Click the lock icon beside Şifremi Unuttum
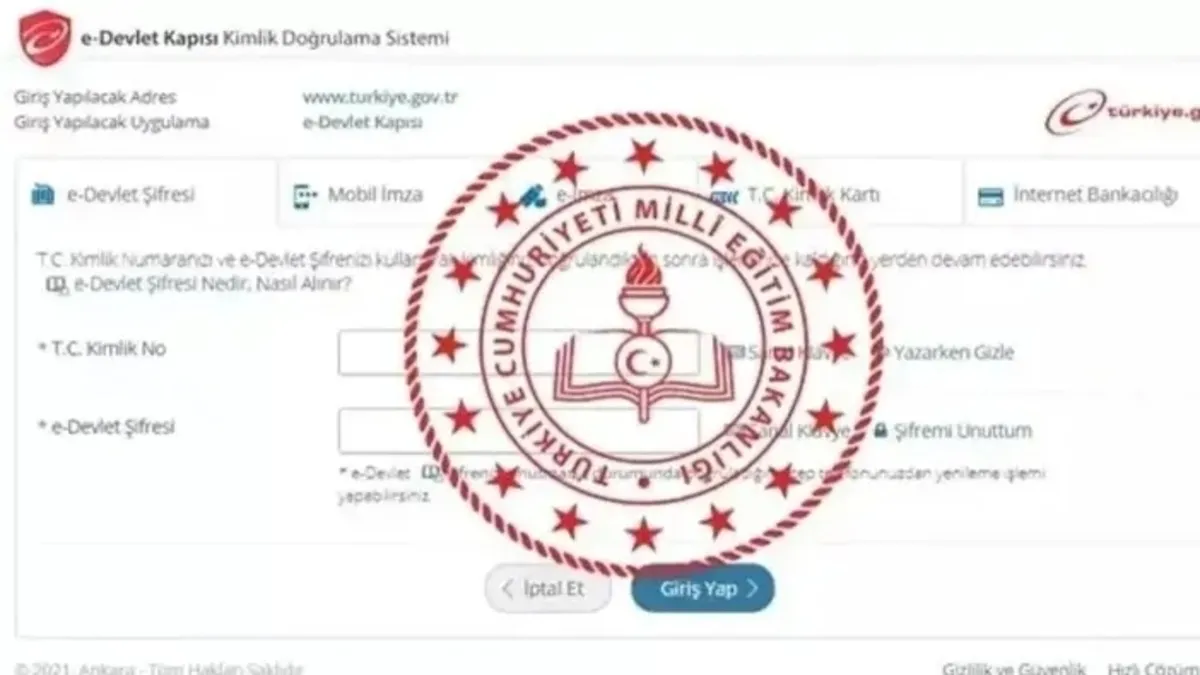 pos(881,431)
